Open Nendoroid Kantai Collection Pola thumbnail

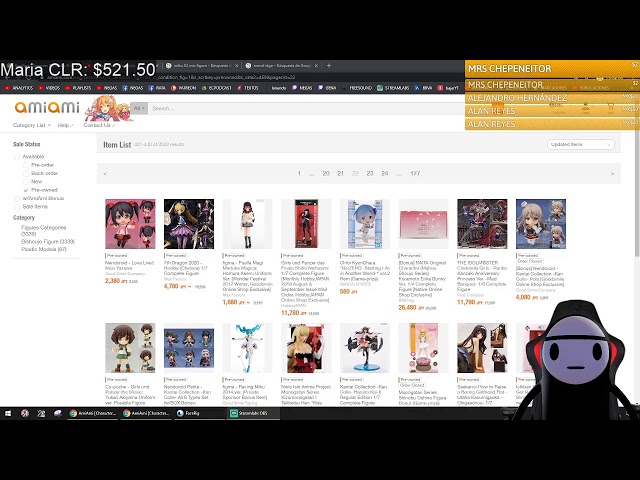541,224
